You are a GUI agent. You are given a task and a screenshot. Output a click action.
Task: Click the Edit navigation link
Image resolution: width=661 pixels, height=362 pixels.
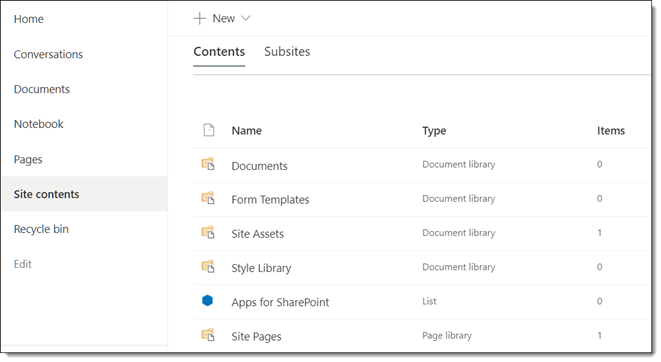click(x=23, y=264)
